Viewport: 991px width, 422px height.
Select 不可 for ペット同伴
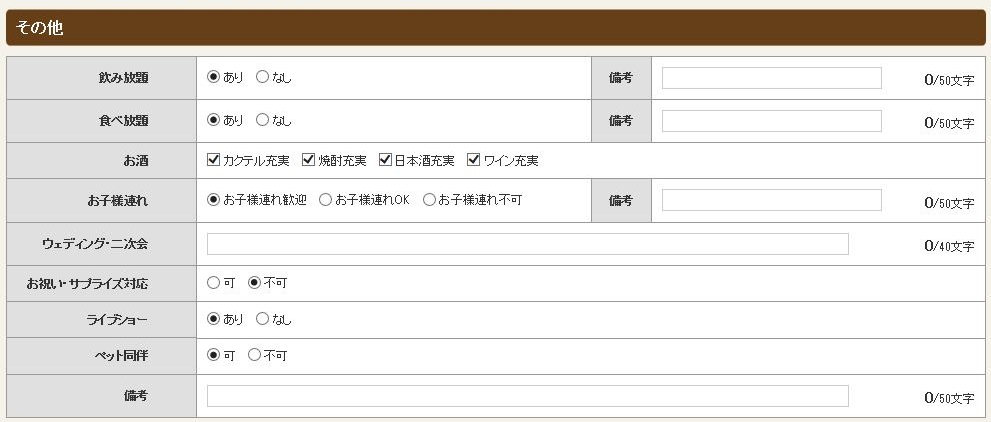(255, 355)
